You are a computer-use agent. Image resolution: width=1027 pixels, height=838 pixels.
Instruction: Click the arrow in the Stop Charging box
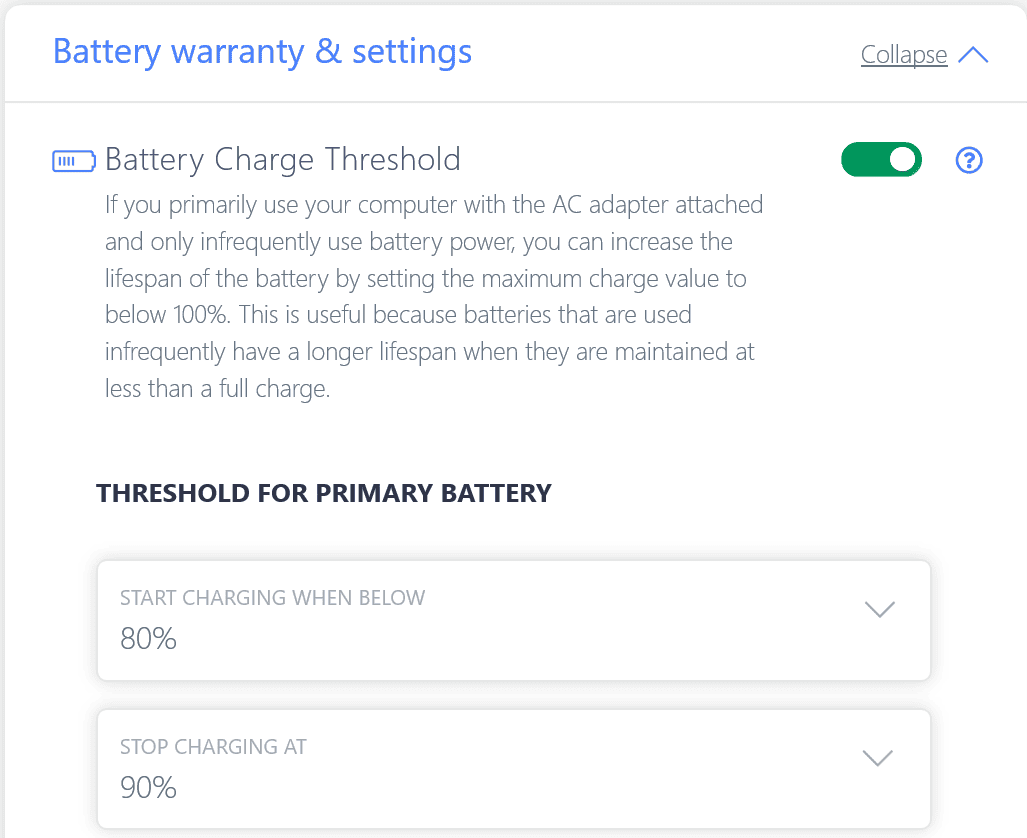(x=877, y=758)
